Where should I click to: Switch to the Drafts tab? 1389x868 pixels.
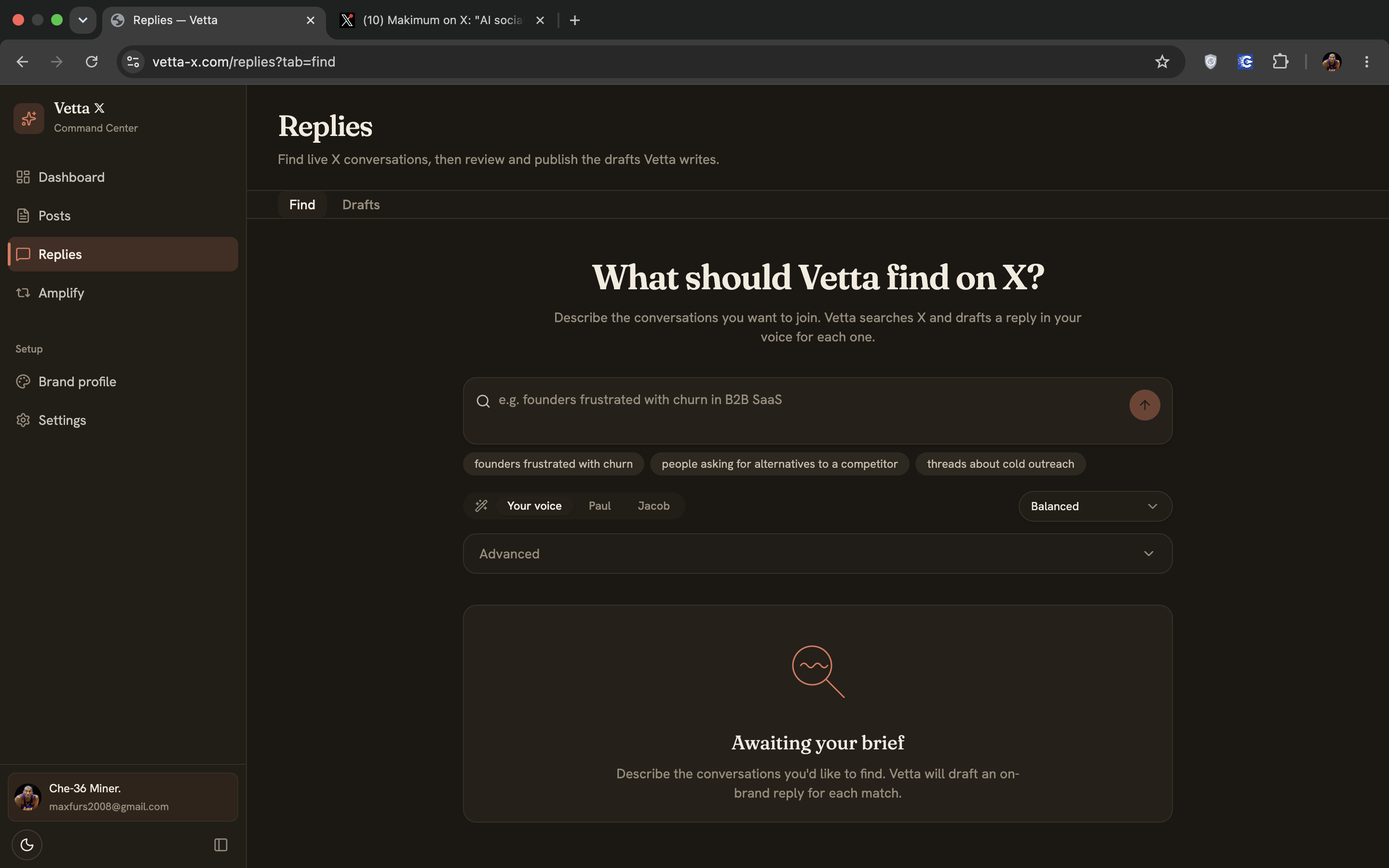[x=361, y=204]
